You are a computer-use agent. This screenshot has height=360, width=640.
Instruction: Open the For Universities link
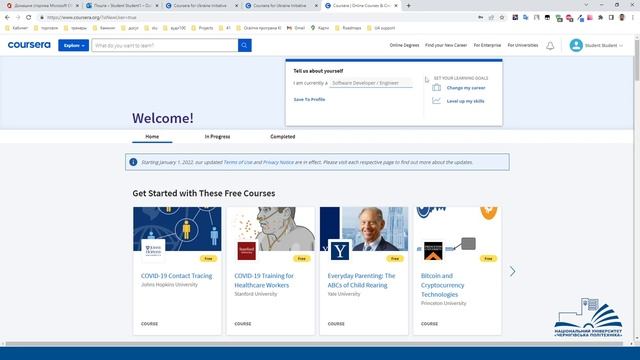[x=522, y=45]
